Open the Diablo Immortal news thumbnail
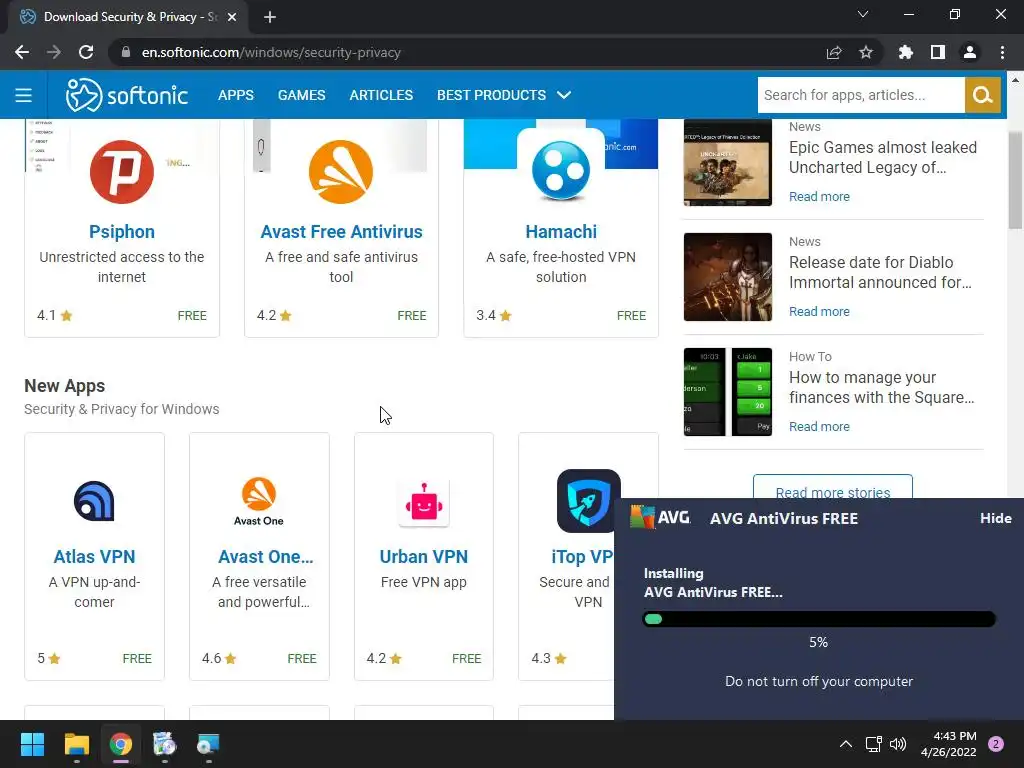 tap(728, 277)
